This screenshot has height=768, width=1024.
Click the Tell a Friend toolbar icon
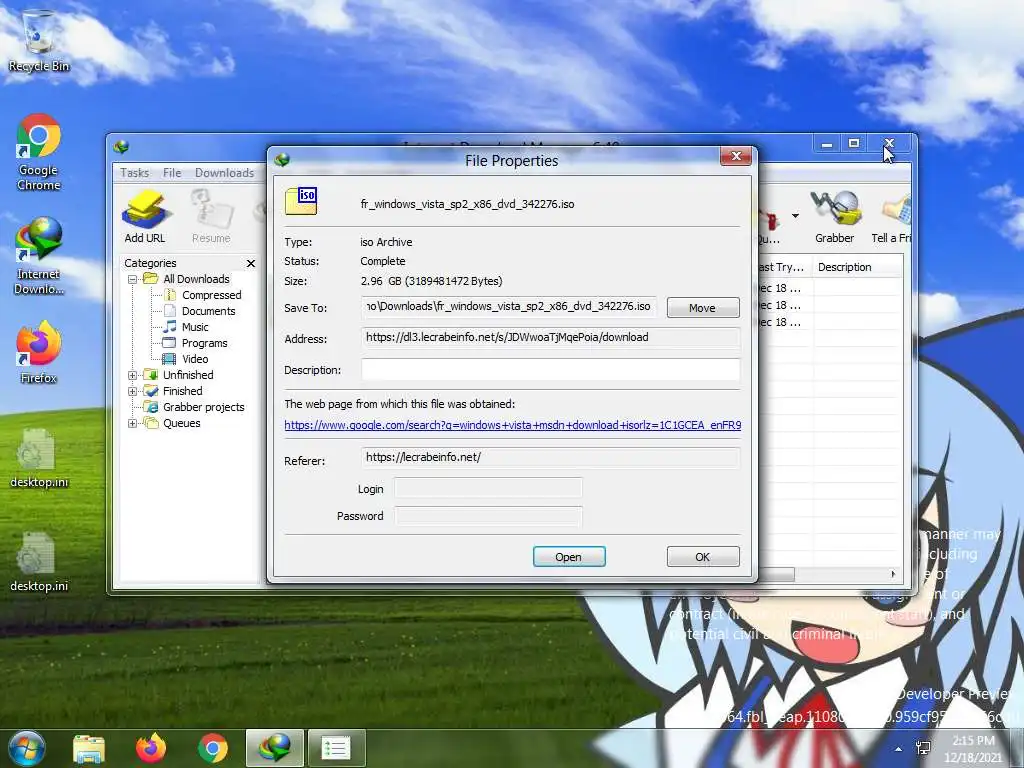pyautogui.click(x=892, y=217)
